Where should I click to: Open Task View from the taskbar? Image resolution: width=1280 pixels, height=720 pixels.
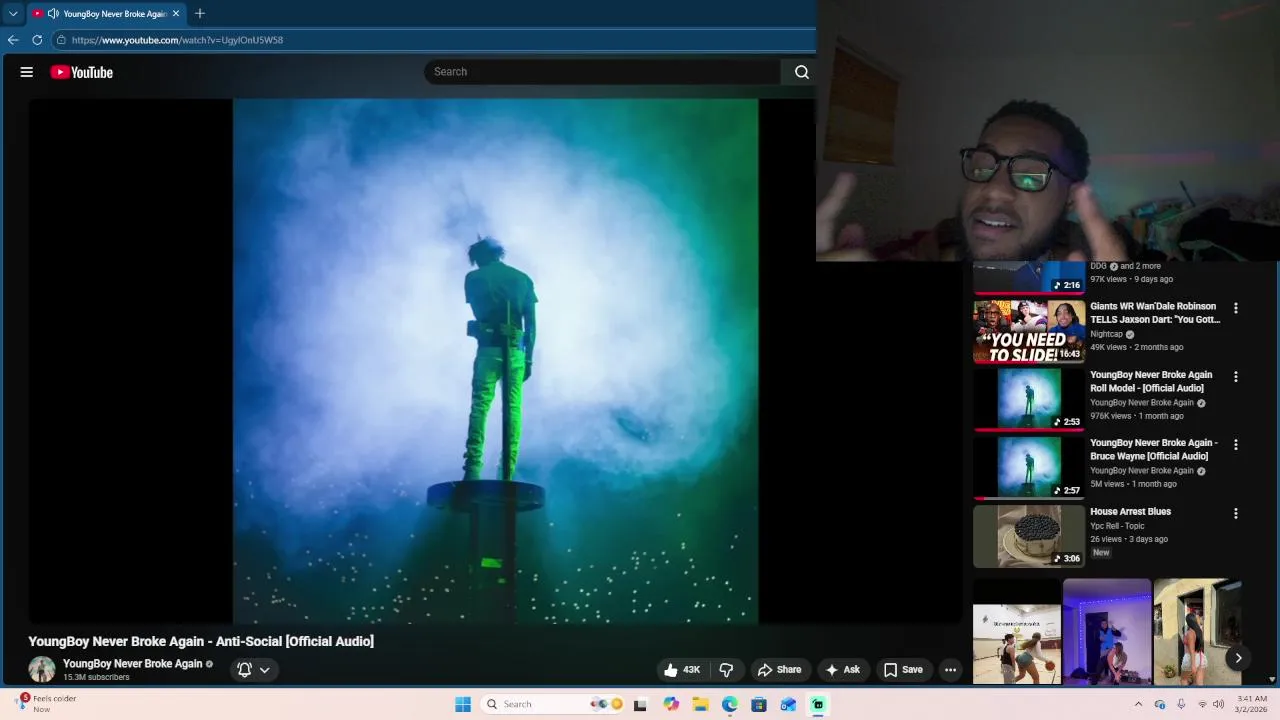(x=640, y=704)
